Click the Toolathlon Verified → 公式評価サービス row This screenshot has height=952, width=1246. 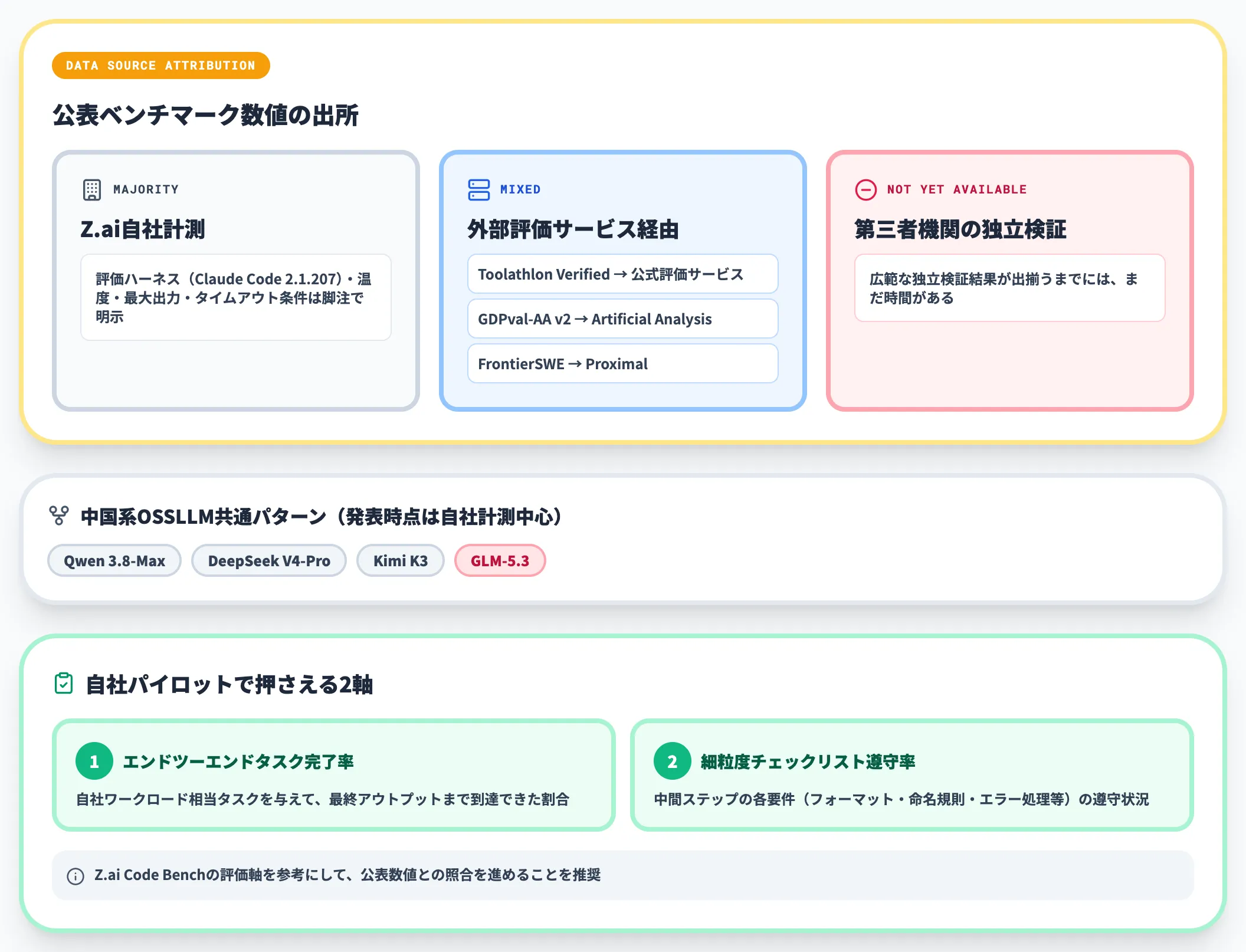[623, 274]
